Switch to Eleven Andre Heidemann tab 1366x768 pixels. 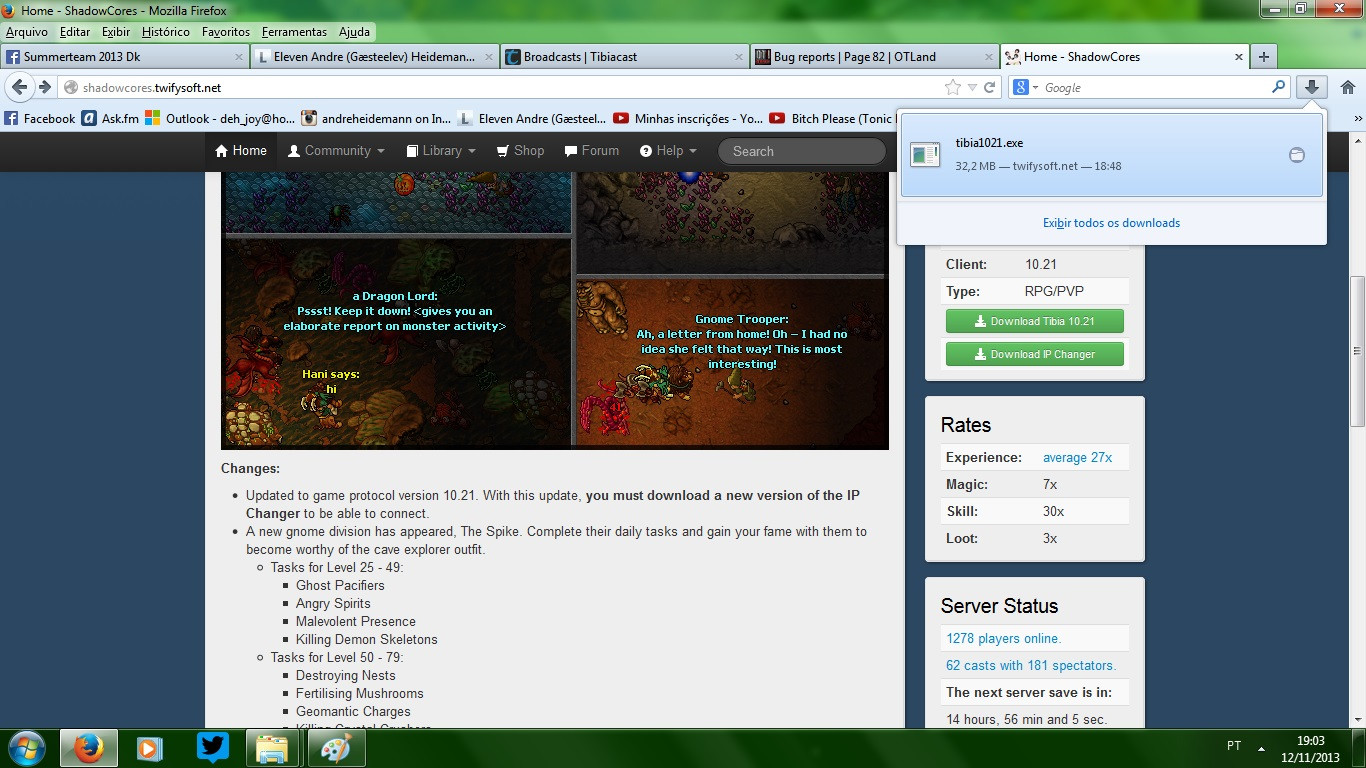coord(374,57)
